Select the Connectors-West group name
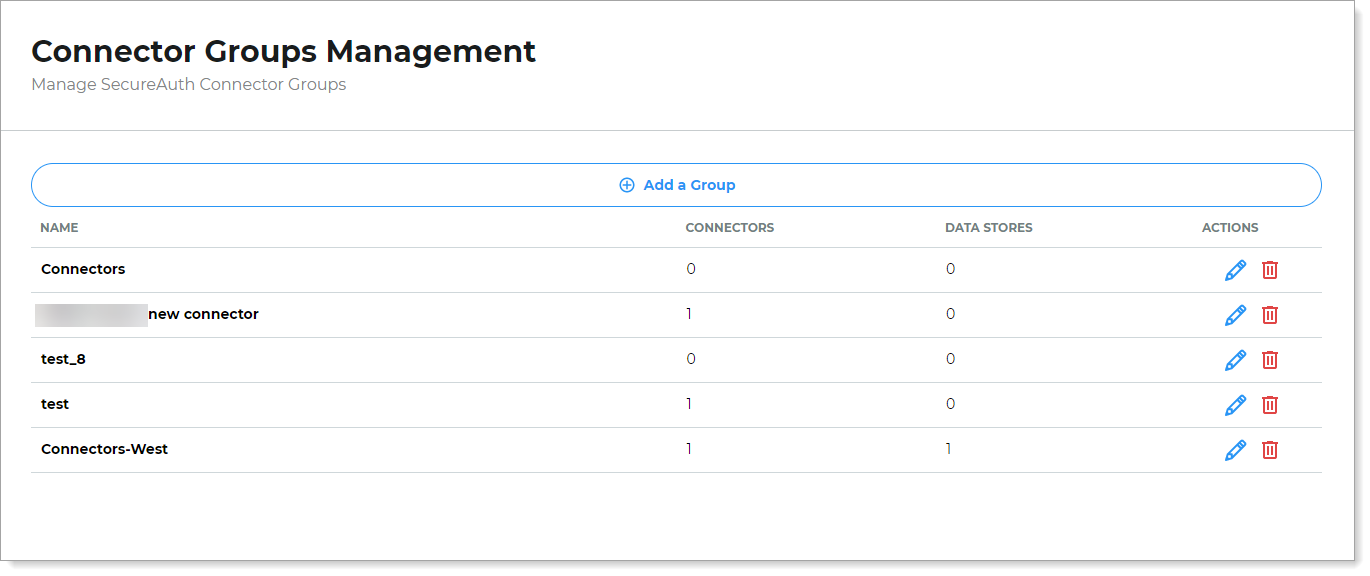Screen dimensions: 1370x576 [104, 449]
